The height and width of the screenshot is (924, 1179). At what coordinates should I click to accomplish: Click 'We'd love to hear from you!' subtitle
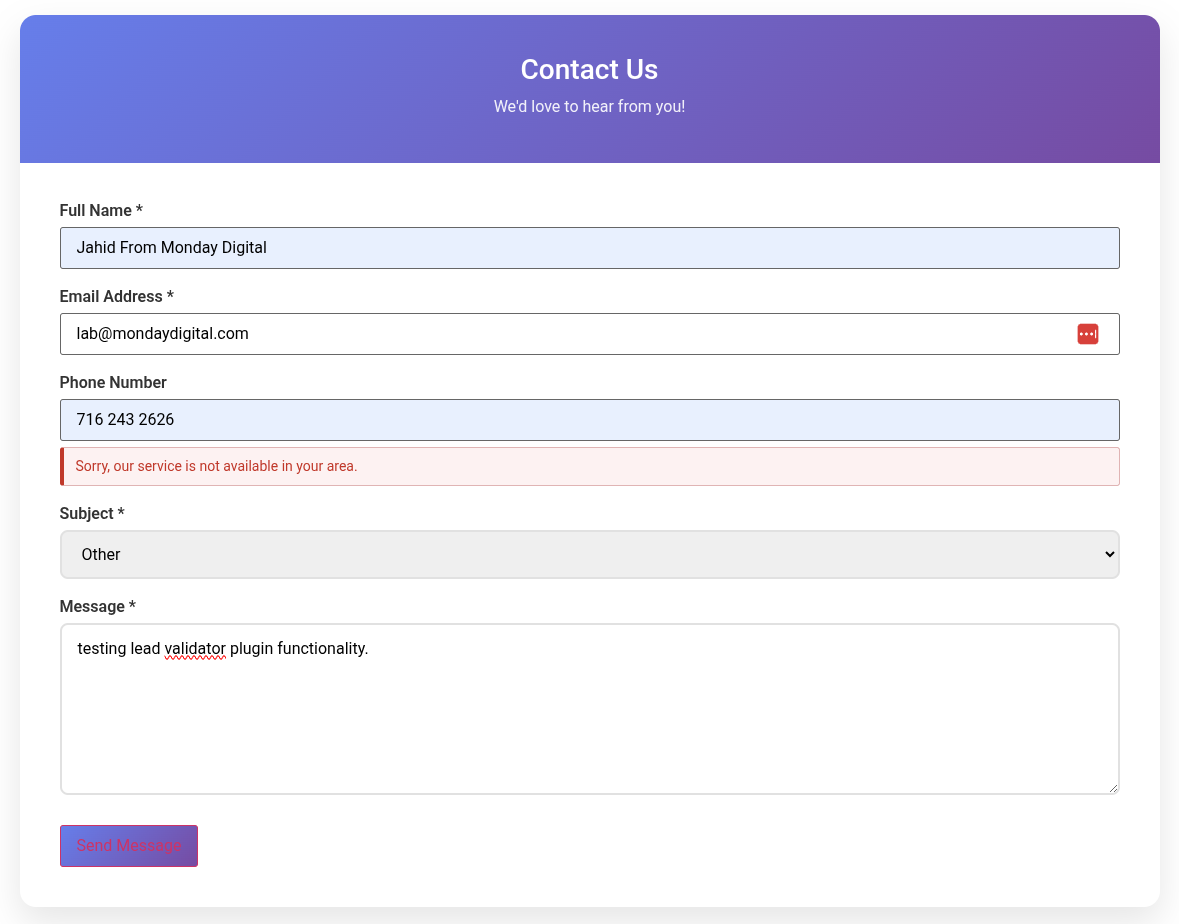click(x=590, y=107)
